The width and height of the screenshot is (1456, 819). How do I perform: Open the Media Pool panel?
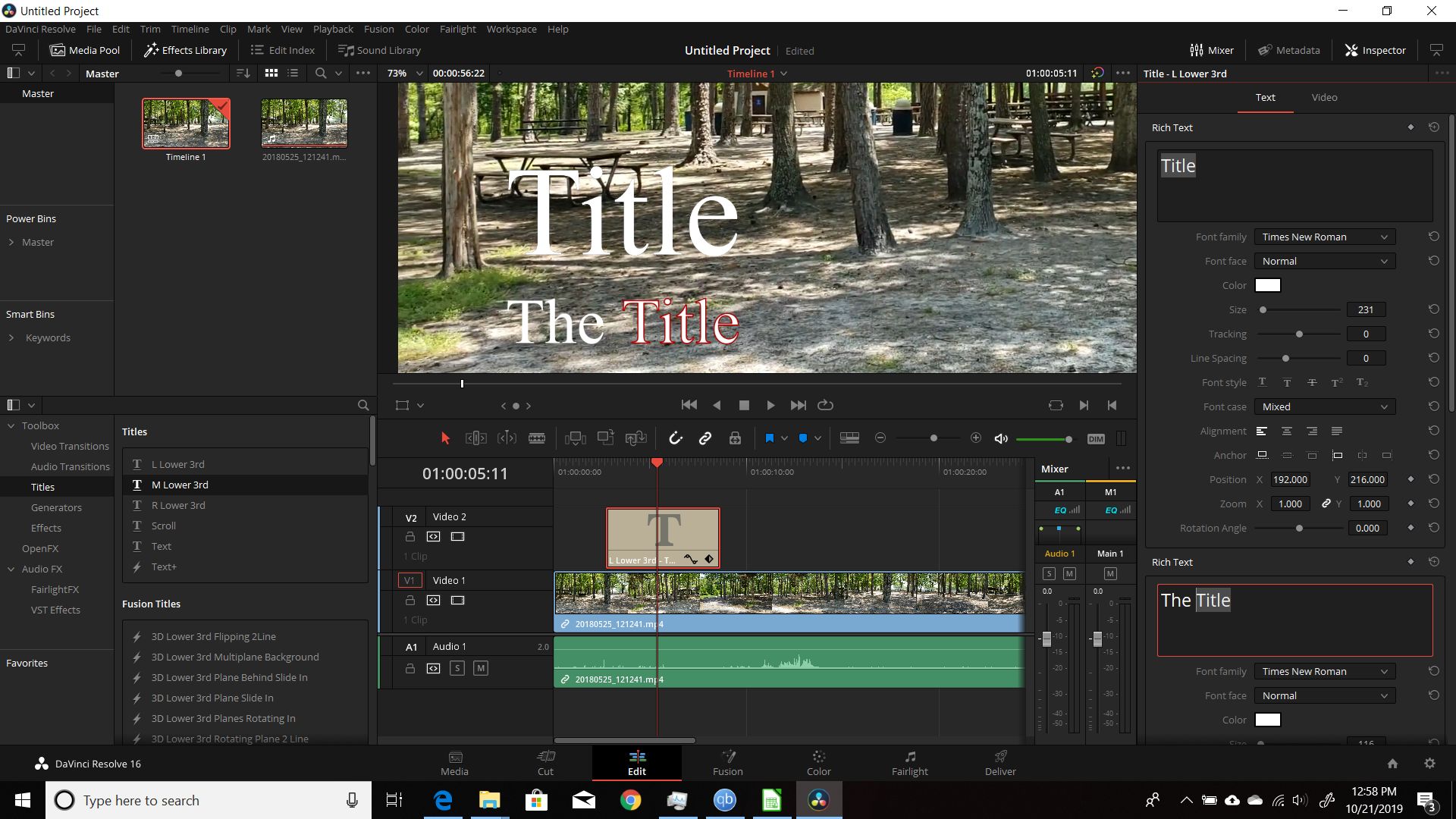(x=85, y=50)
